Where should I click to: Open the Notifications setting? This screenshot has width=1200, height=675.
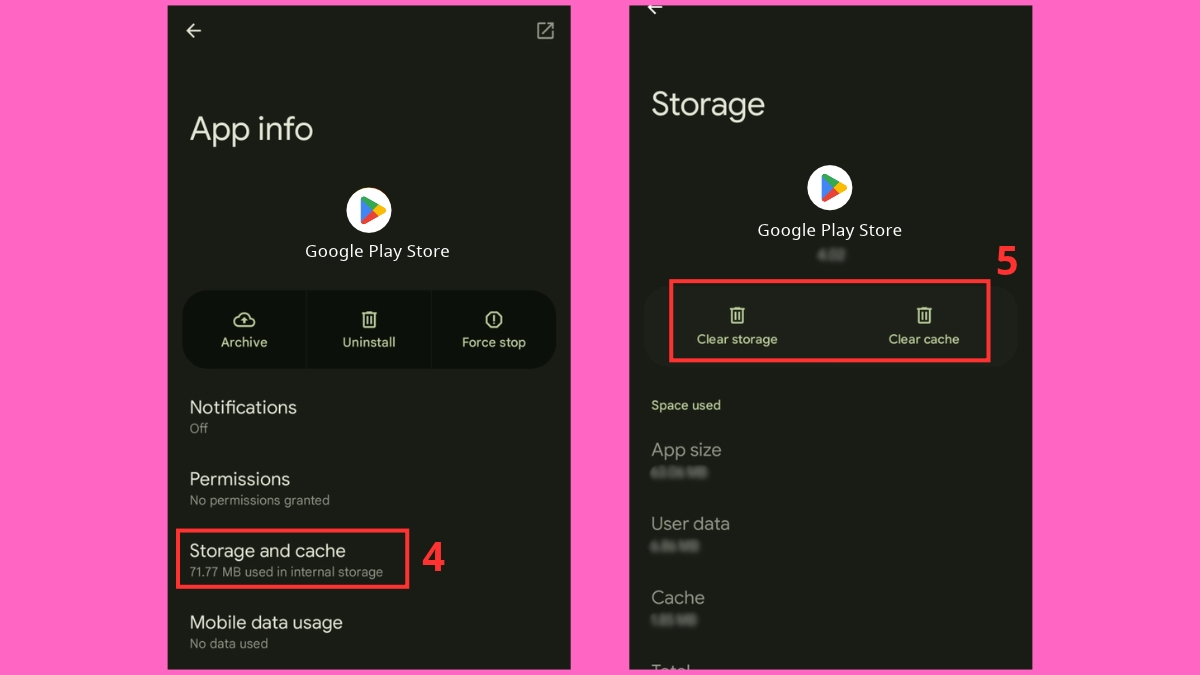(369, 416)
